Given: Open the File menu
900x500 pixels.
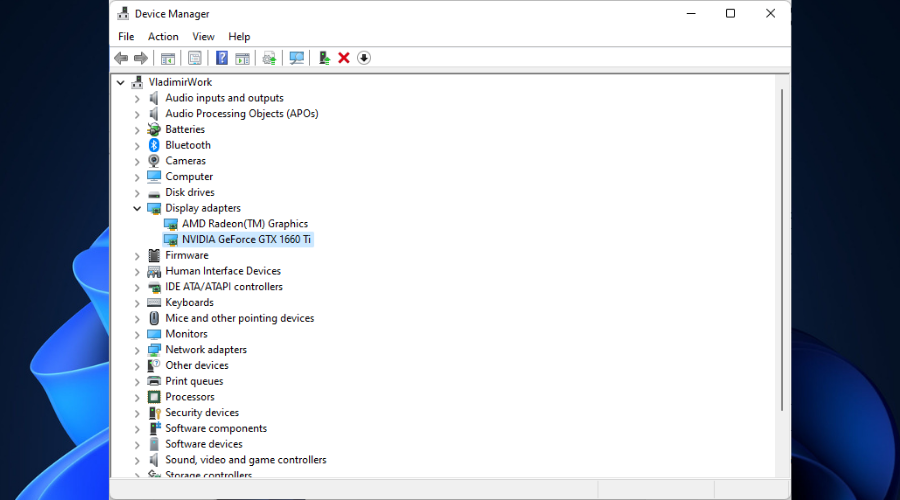Looking at the screenshot, I should [x=126, y=36].
